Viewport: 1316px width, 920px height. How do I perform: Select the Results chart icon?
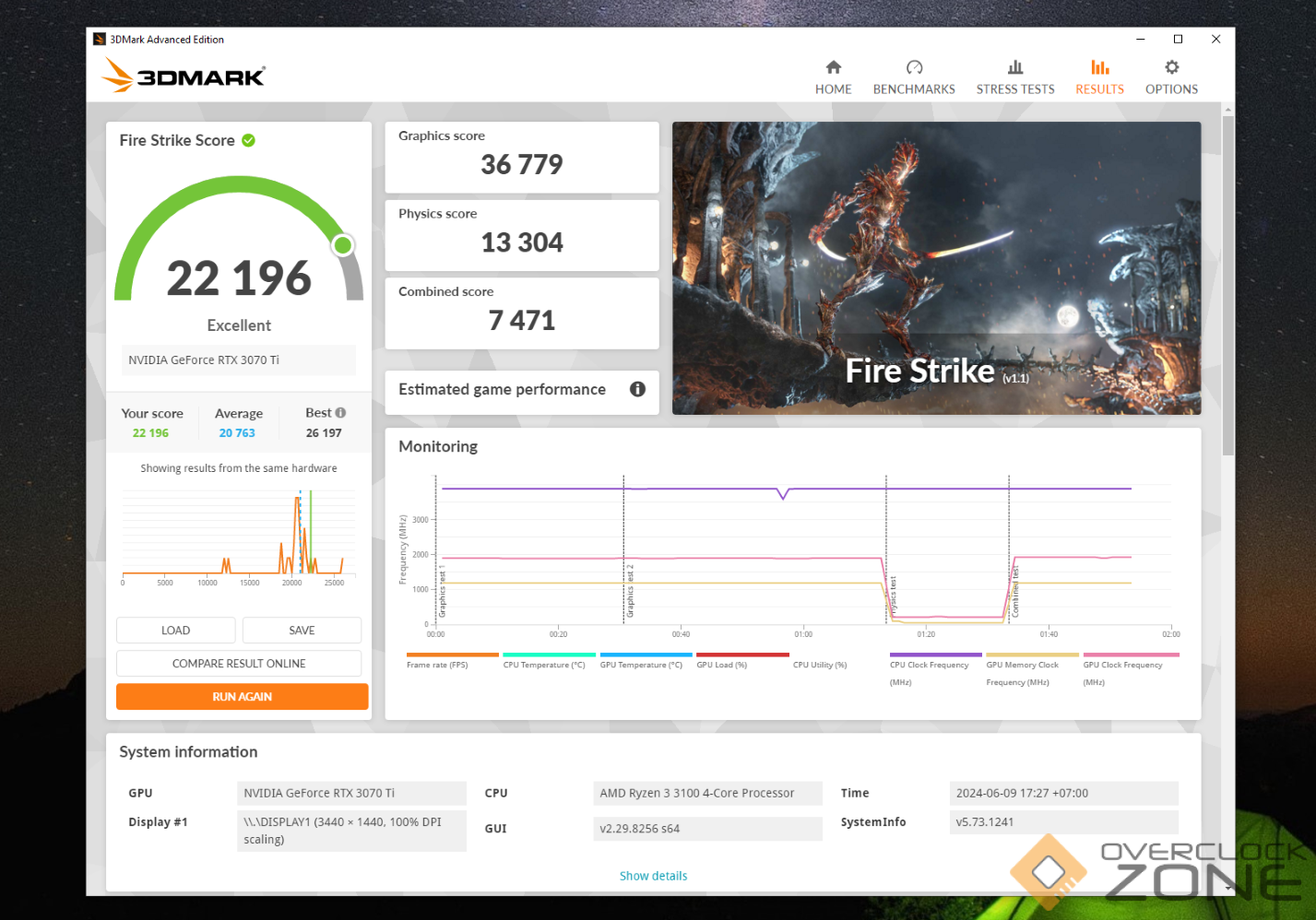[x=1099, y=67]
